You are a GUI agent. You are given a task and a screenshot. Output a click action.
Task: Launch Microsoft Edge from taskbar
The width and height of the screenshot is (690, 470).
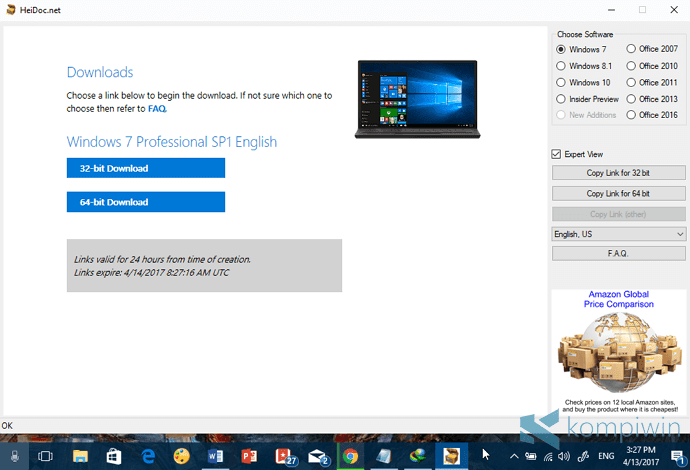point(148,456)
